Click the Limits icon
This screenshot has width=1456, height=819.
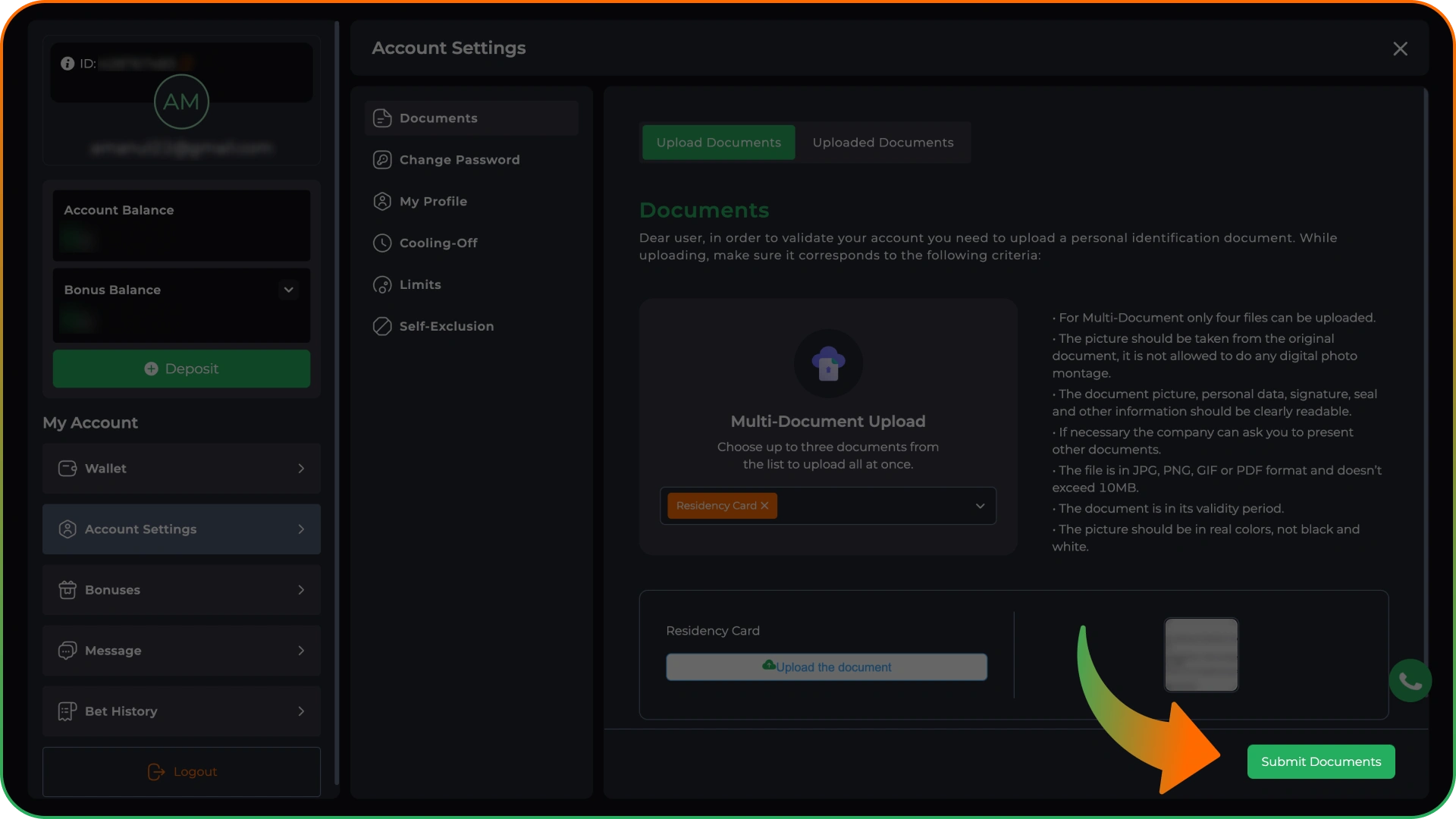tap(382, 285)
